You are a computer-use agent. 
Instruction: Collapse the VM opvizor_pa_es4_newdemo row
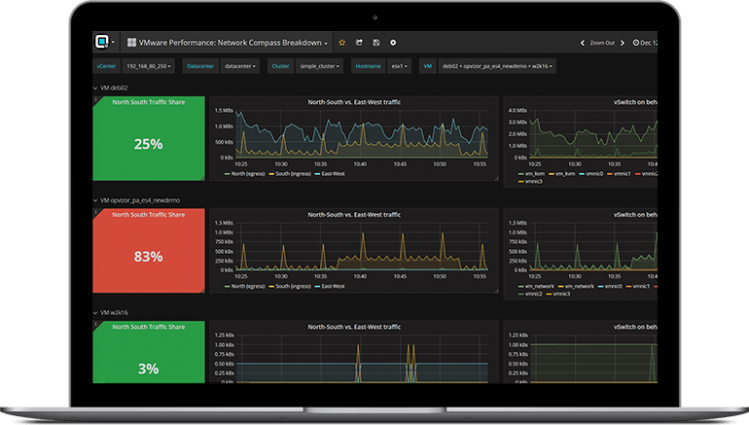tap(137, 200)
